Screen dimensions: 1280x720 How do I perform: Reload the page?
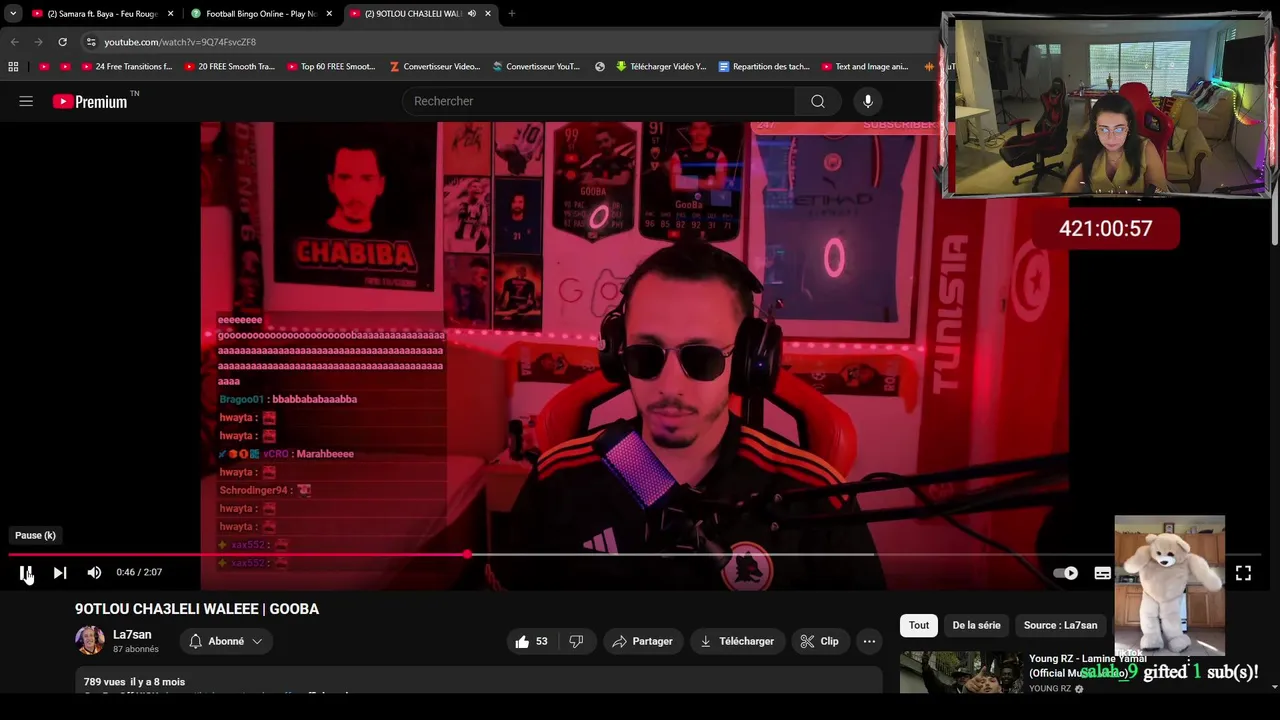coord(62,42)
